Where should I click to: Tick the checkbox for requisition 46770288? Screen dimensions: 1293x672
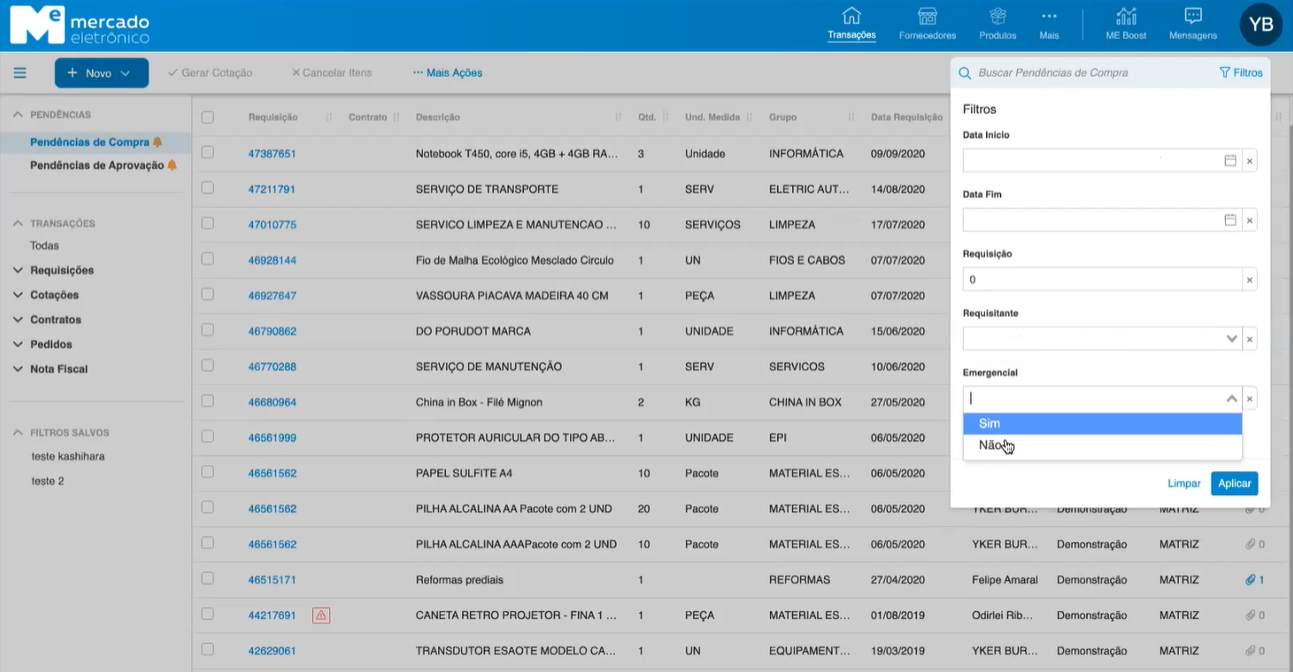tap(207, 366)
